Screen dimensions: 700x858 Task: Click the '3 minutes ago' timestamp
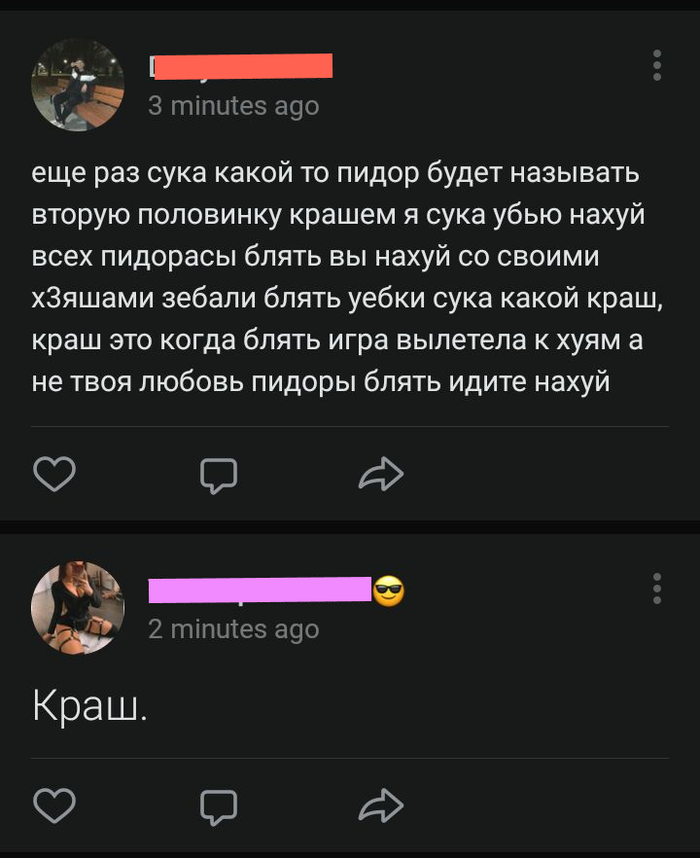233,105
